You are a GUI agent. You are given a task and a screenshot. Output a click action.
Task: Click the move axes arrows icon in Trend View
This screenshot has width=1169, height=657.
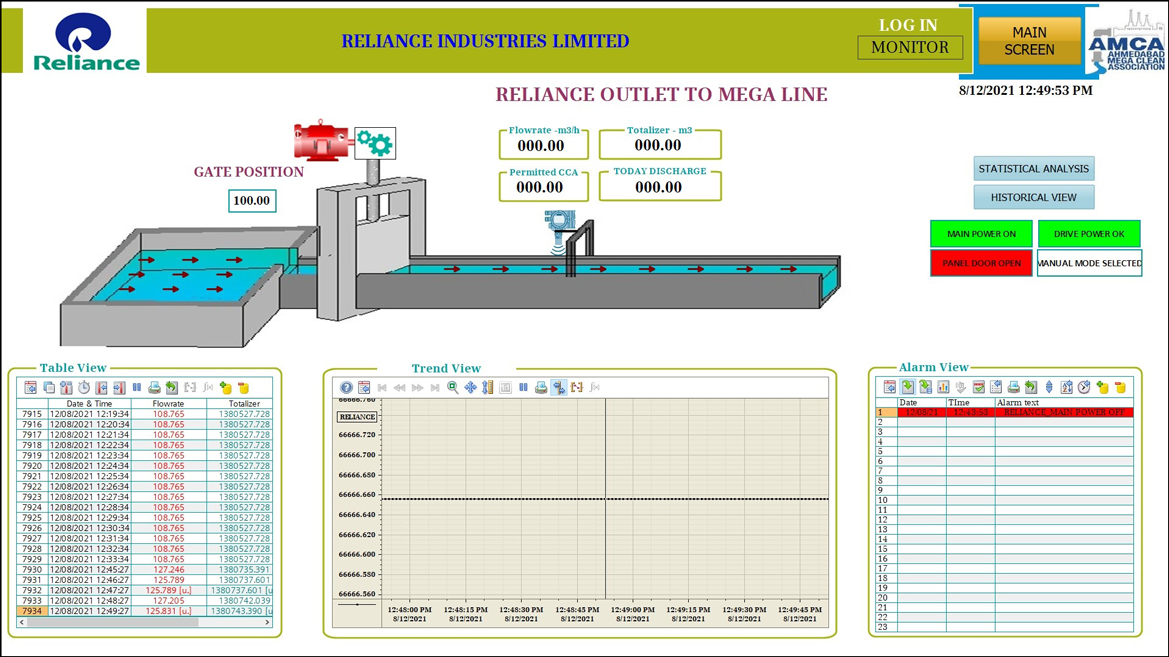point(470,388)
